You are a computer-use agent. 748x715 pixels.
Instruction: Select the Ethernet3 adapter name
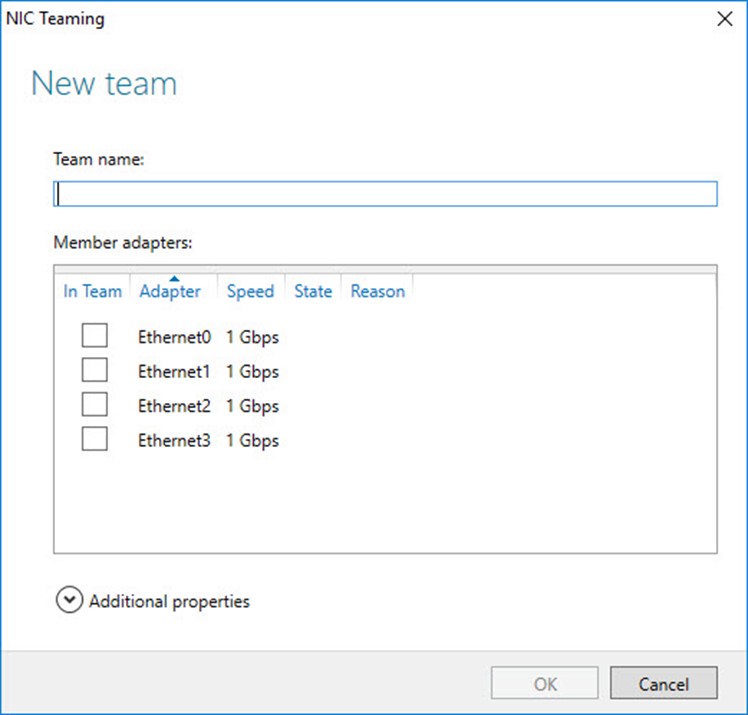click(174, 440)
